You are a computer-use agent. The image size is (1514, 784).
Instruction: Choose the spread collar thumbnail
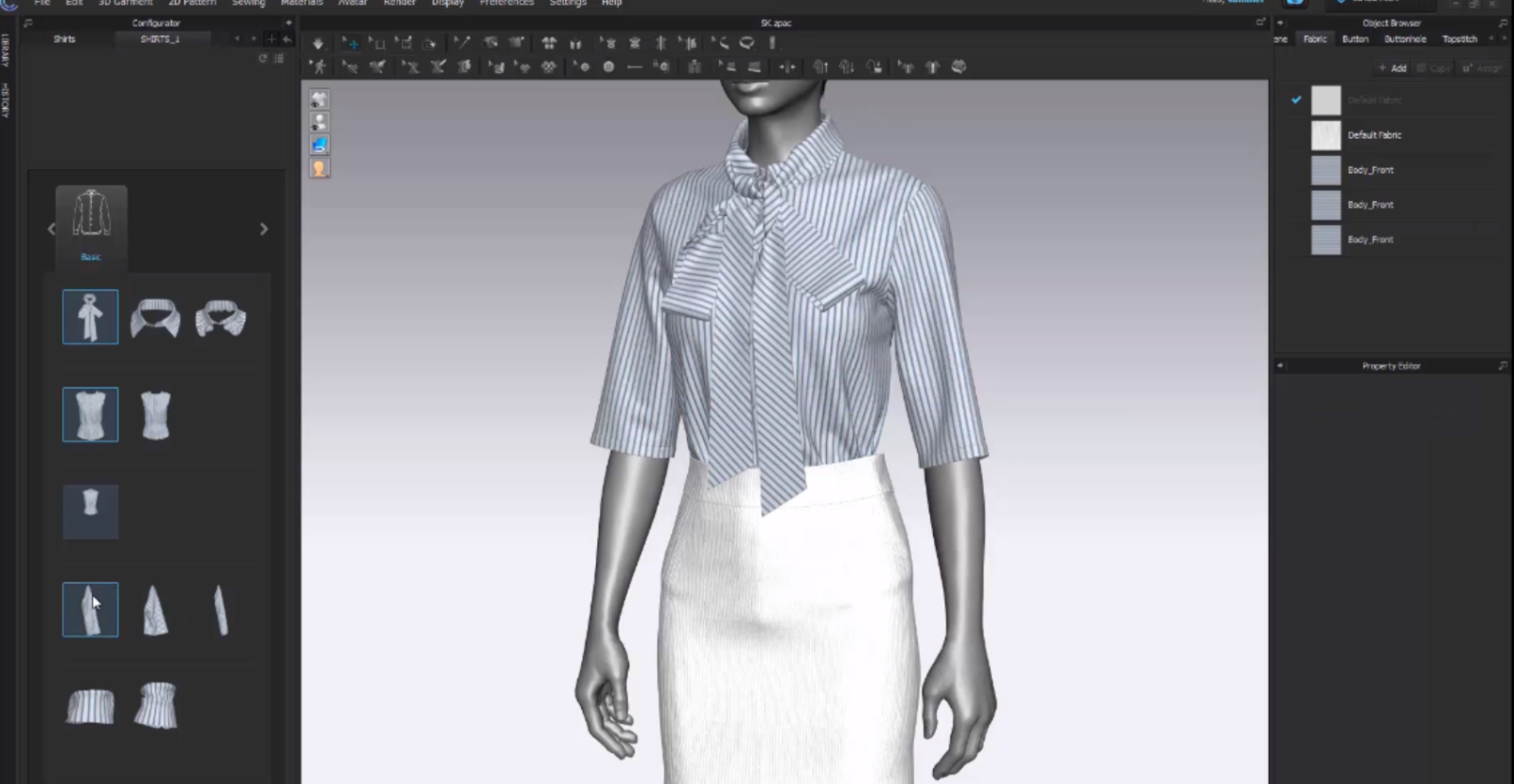(155, 317)
